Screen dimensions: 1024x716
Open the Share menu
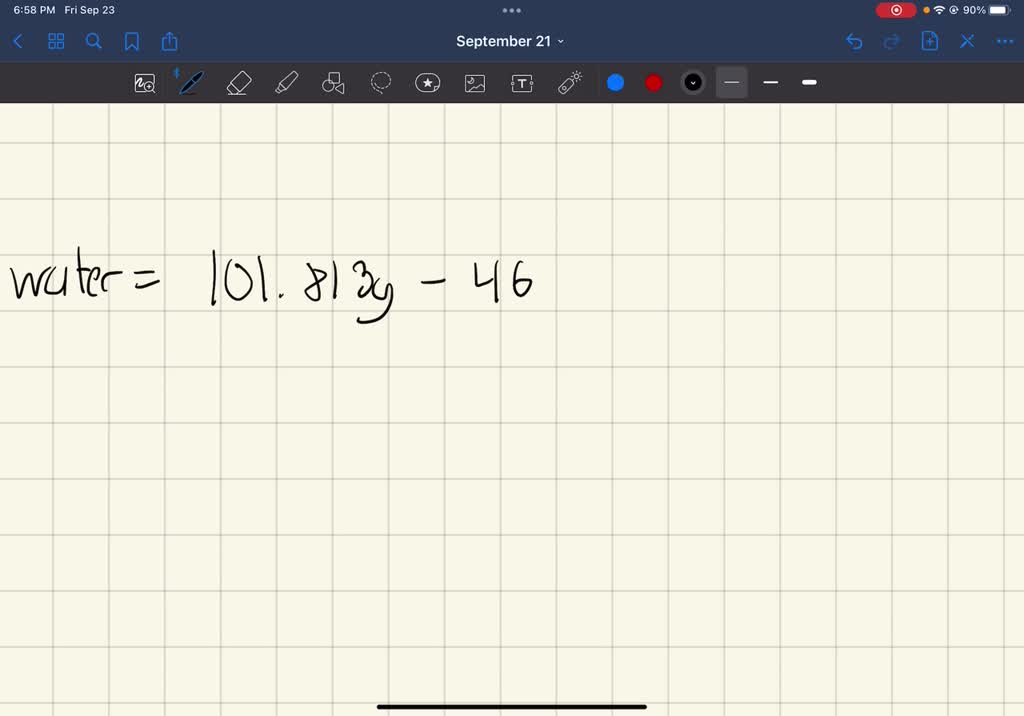[170, 41]
